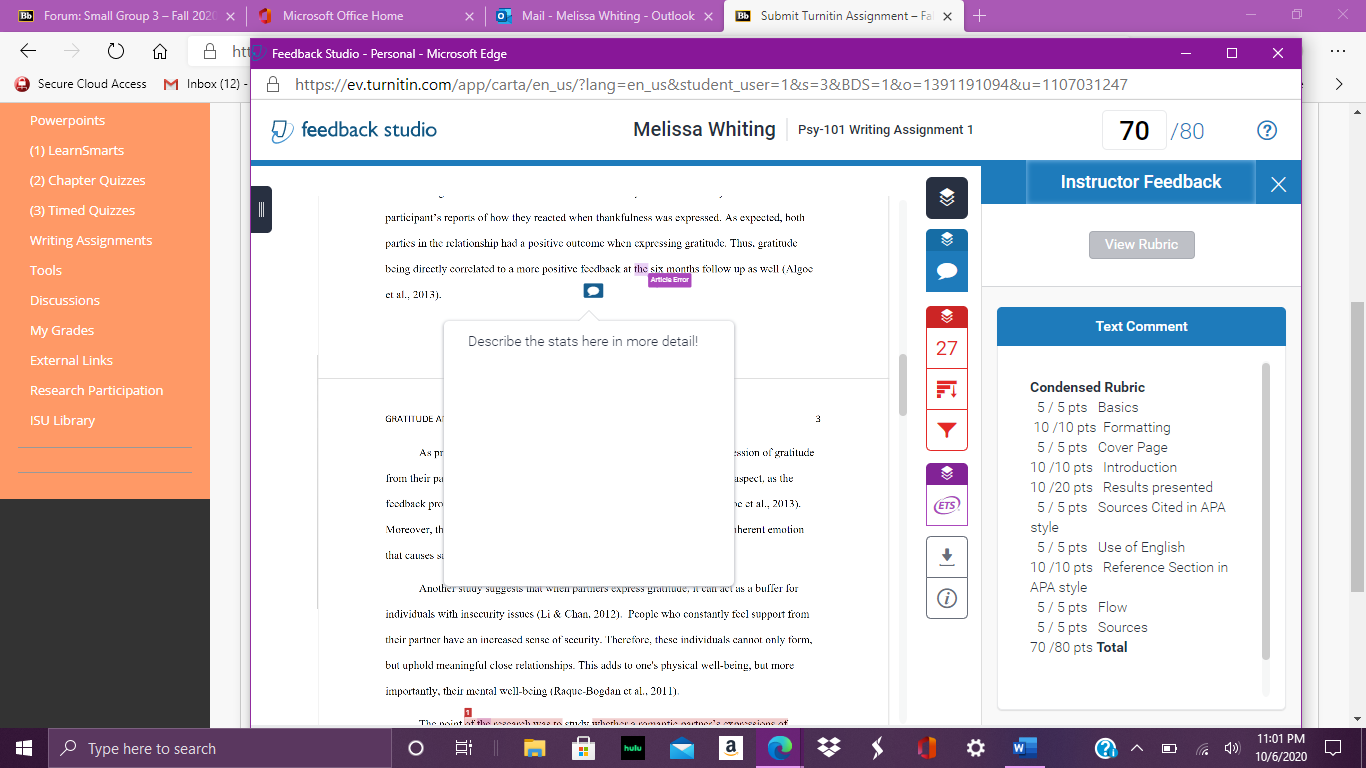Open Amazon from the taskbar
1366x768 pixels.
coord(730,748)
